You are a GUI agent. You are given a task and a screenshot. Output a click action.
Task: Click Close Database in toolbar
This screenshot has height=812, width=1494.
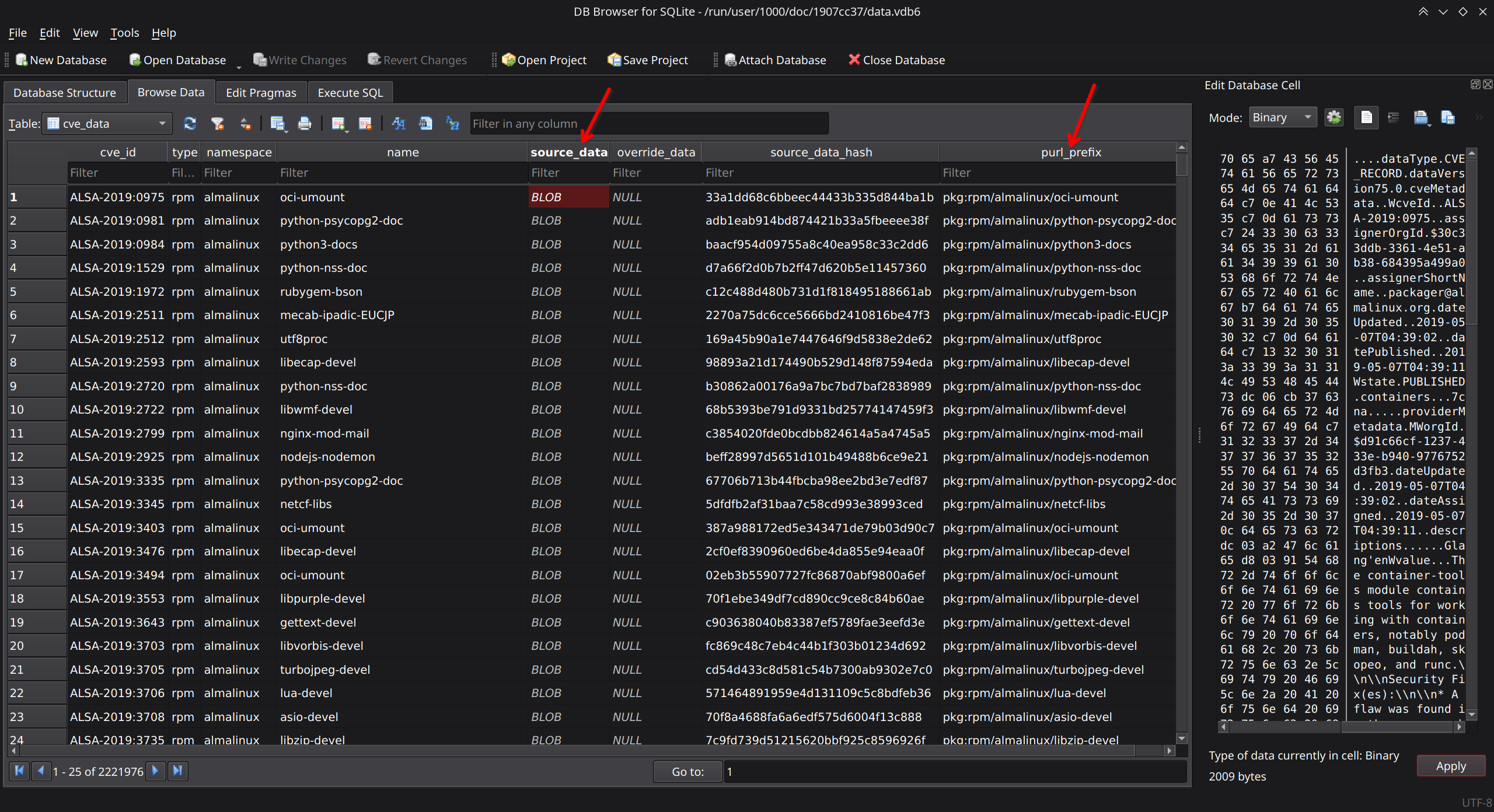pyautogui.click(x=896, y=60)
